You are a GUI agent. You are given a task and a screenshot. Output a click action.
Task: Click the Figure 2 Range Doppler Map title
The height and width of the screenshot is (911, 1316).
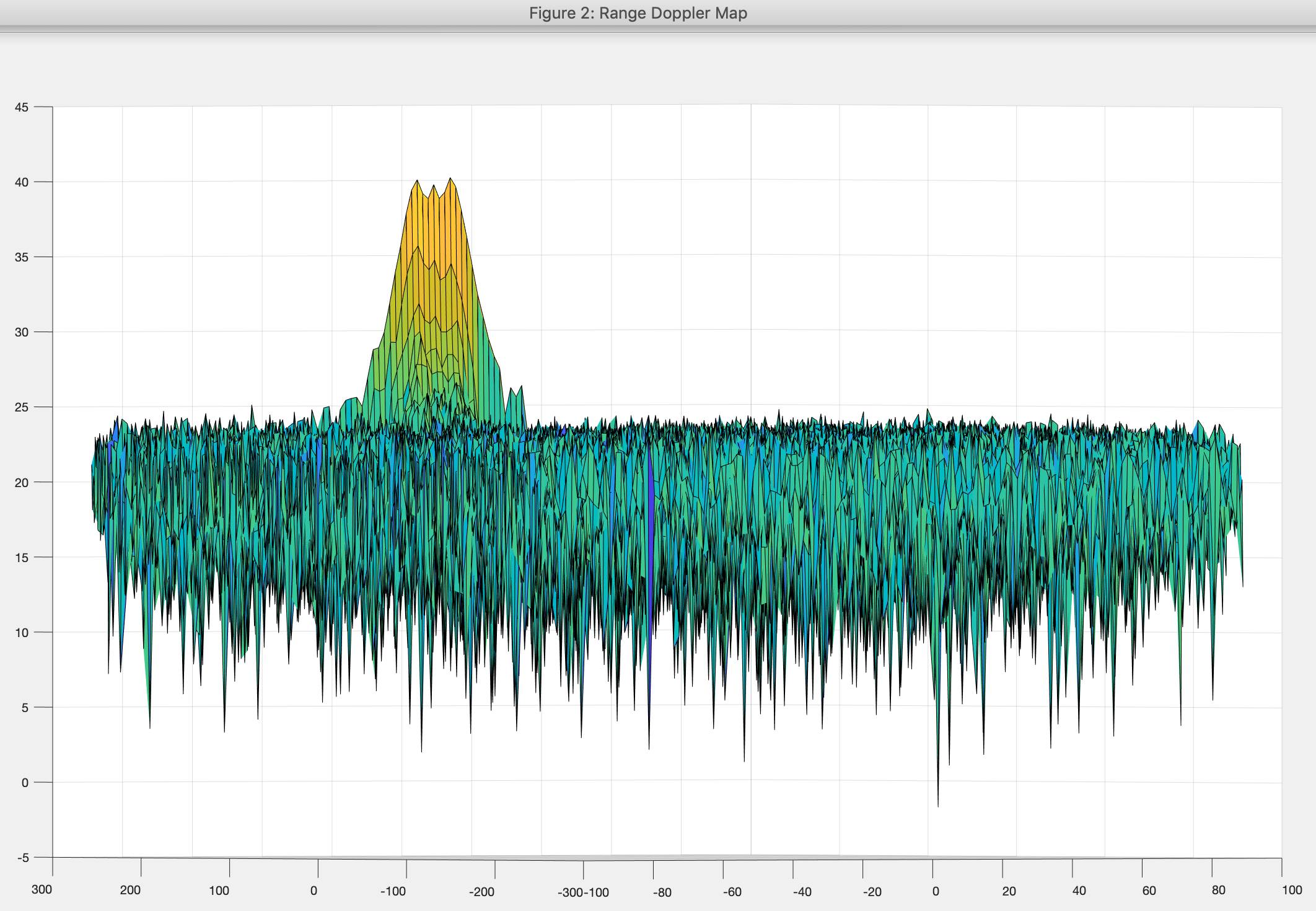point(638,13)
